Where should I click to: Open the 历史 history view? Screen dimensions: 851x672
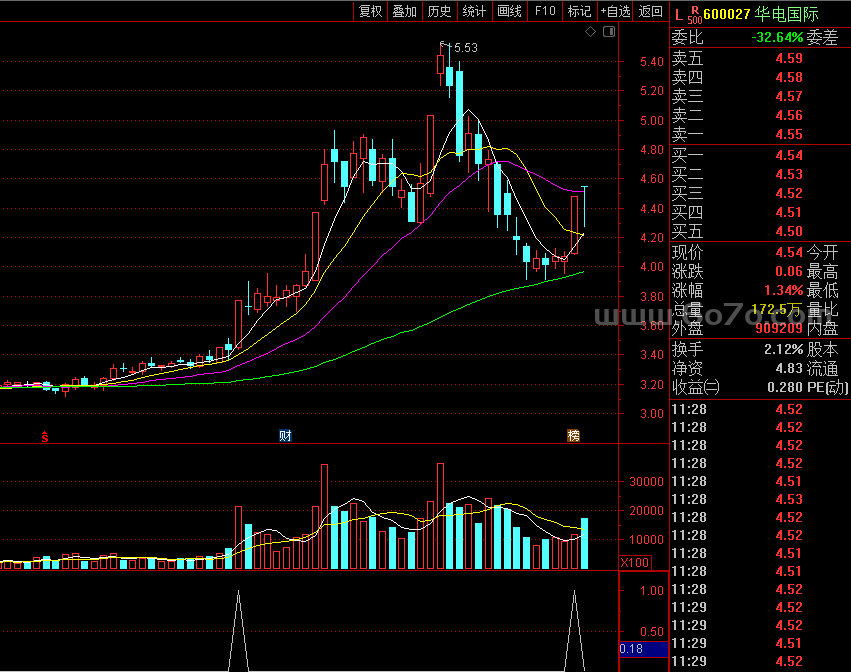point(440,11)
